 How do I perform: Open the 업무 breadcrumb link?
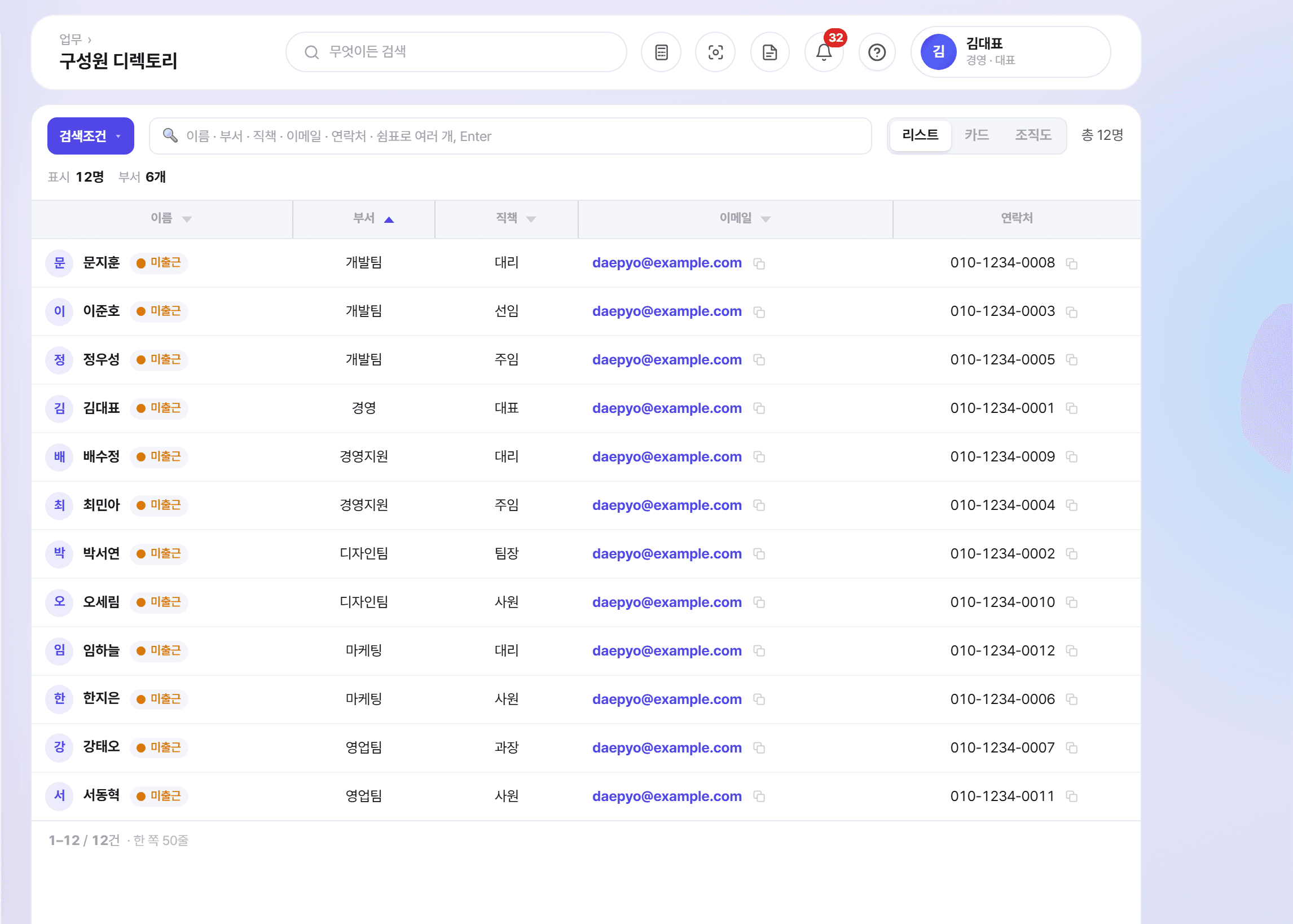[x=71, y=39]
